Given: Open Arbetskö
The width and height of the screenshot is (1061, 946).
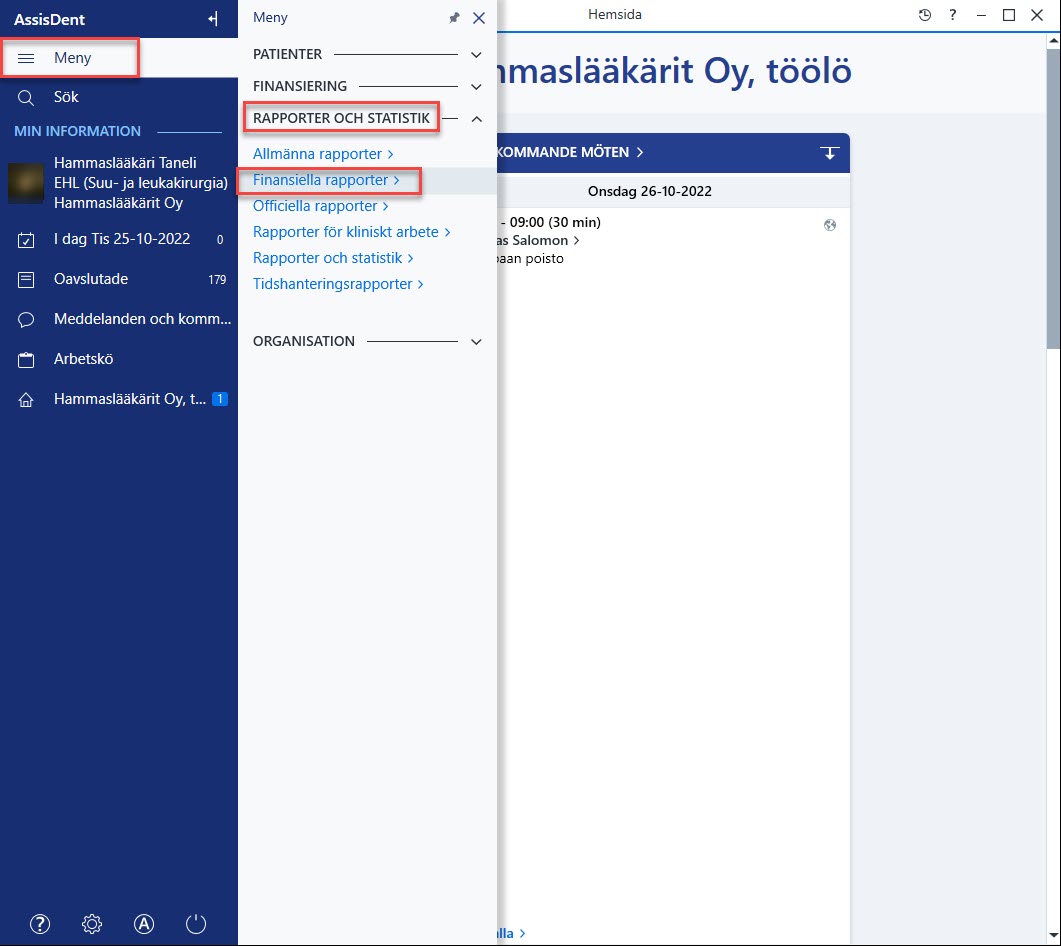Looking at the screenshot, I should tap(83, 359).
